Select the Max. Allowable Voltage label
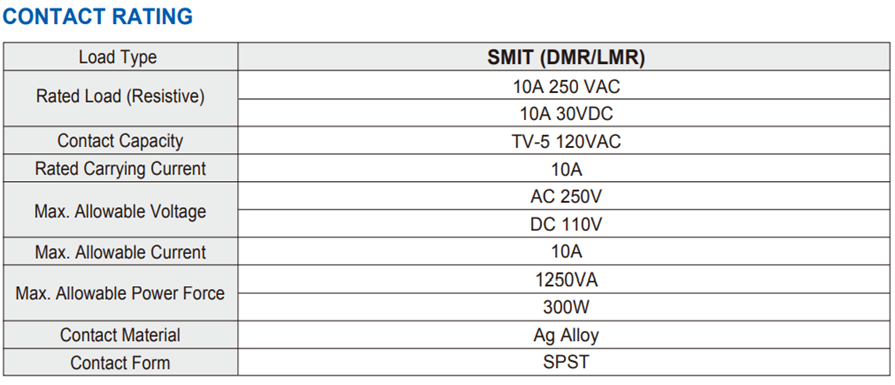Image resolution: width=895 pixels, height=385 pixels. pyautogui.click(x=120, y=211)
